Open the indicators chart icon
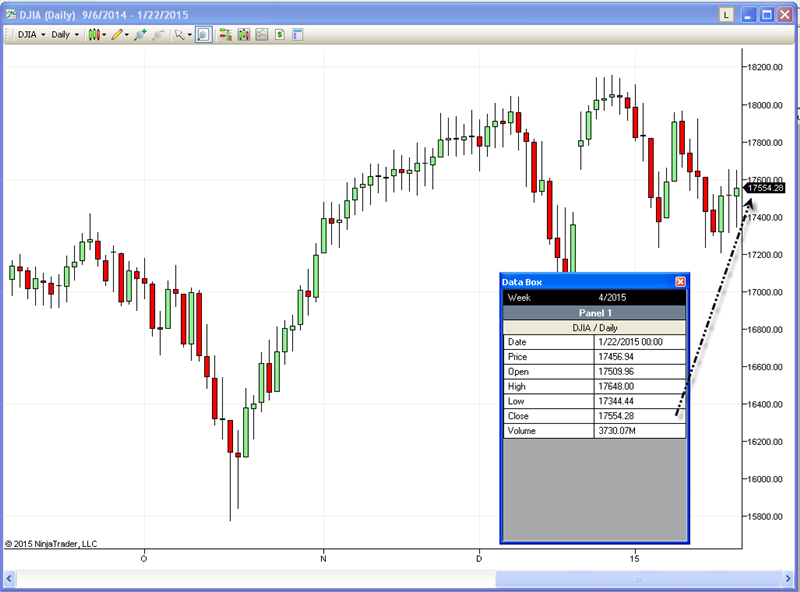The width and height of the screenshot is (800, 592). (262, 35)
